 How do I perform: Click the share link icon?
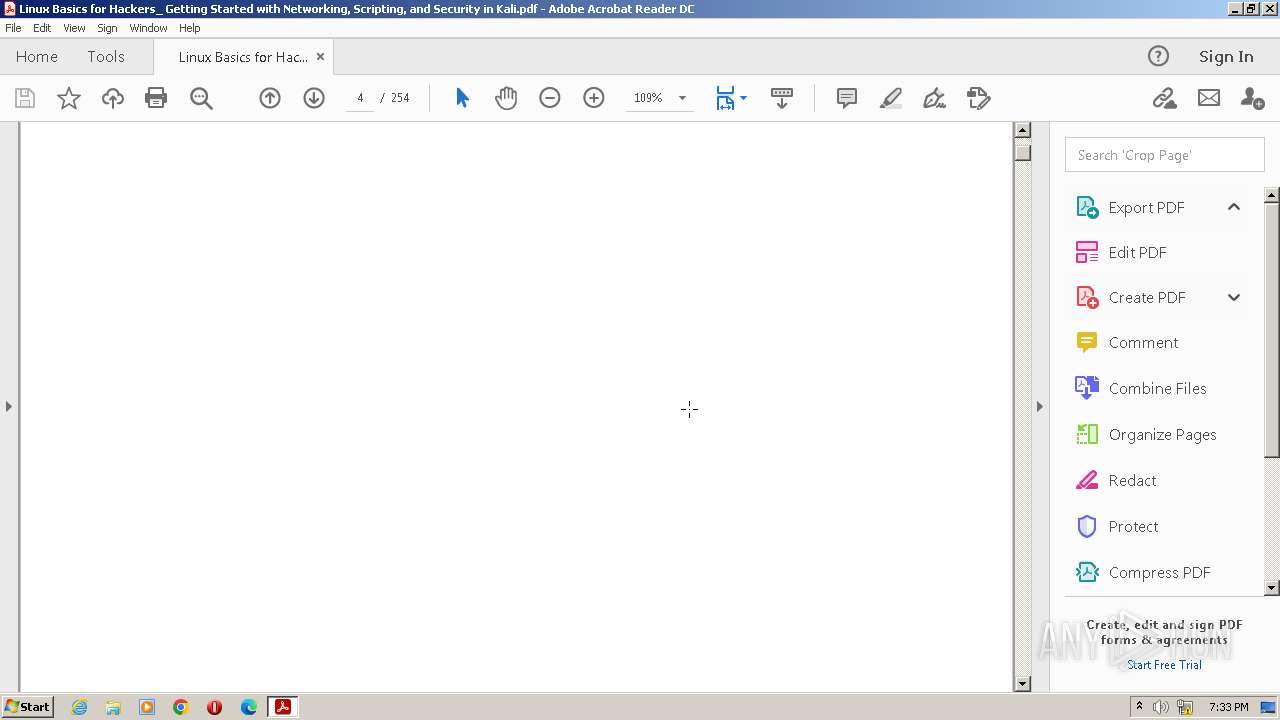pos(1164,98)
